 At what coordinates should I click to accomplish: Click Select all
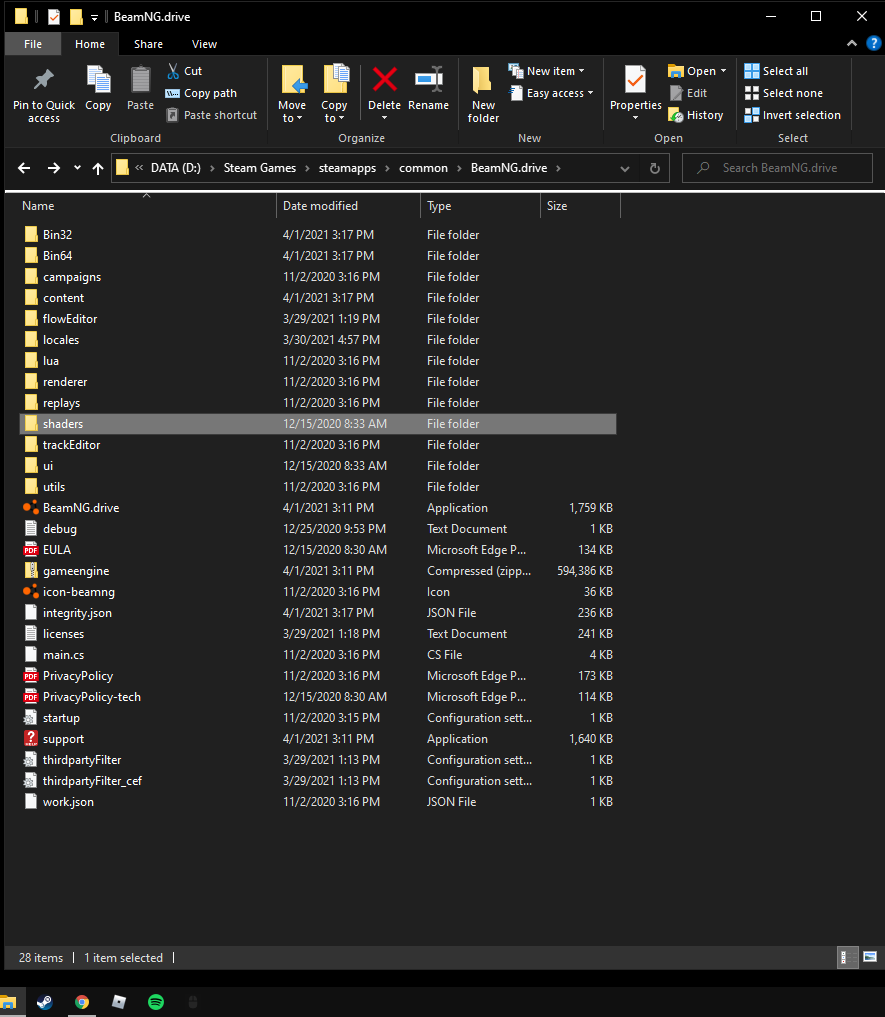776,71
